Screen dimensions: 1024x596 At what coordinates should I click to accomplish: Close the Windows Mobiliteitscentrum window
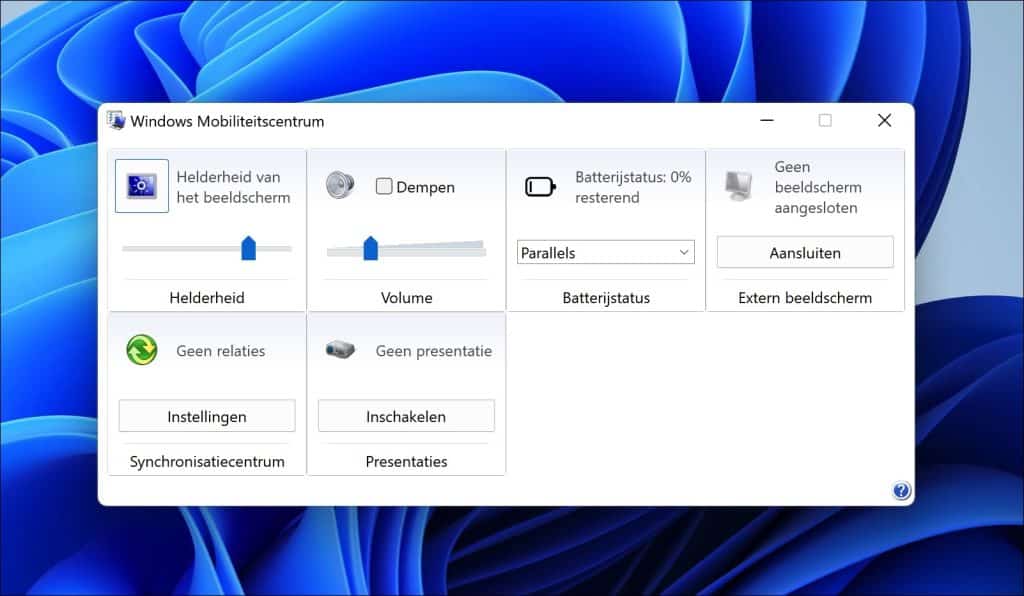pos(884,120)
